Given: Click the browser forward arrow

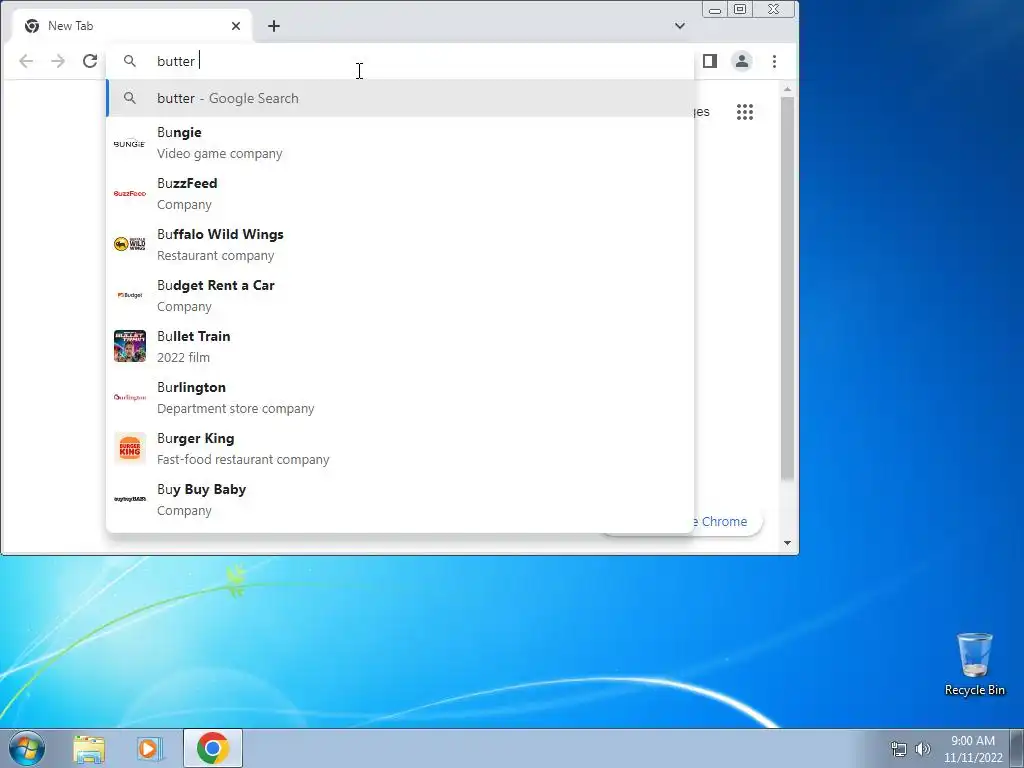Looking at the screenshot, I should click(x=58, y=61).
